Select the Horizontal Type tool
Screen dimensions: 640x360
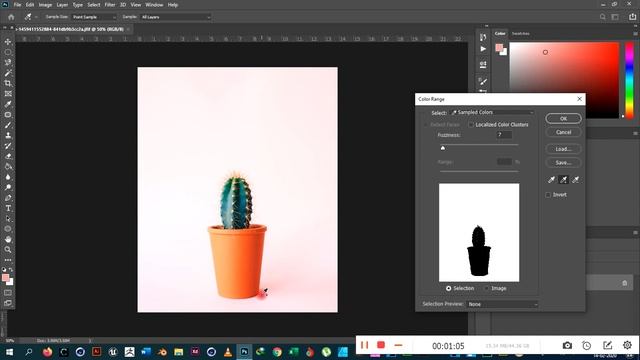8,208
